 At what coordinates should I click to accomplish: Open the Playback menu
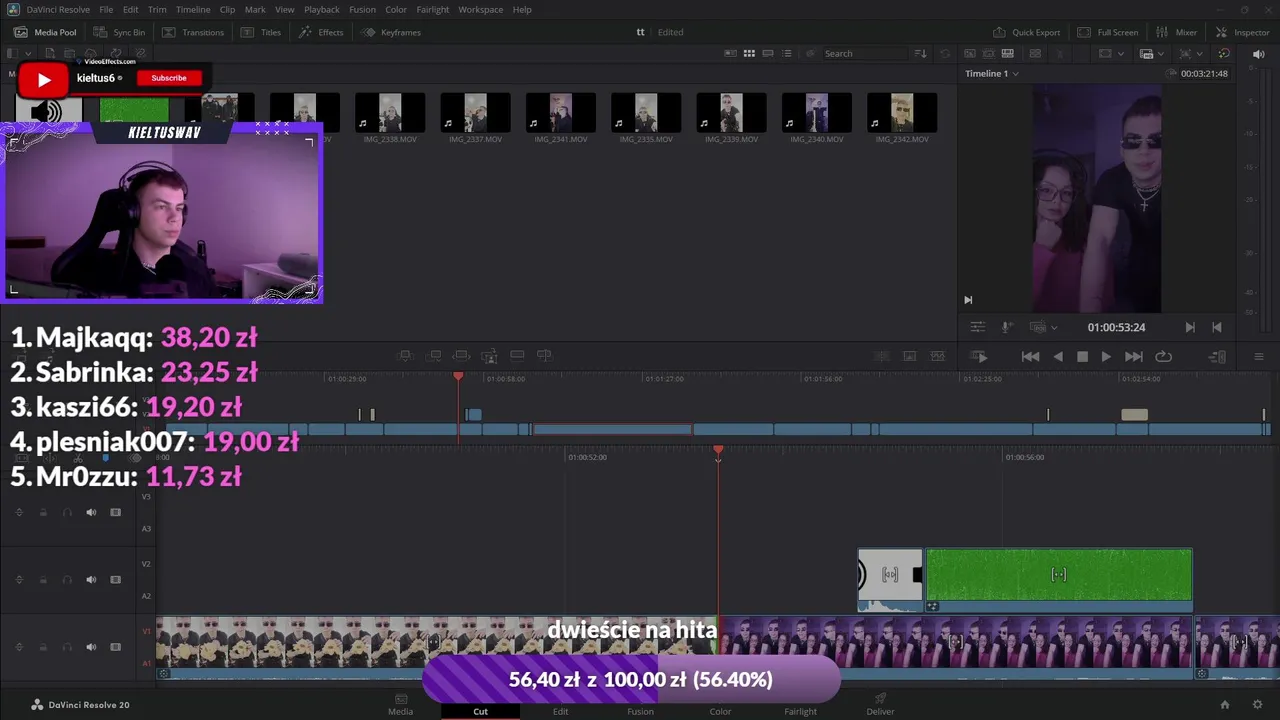(x=322, y=9)
